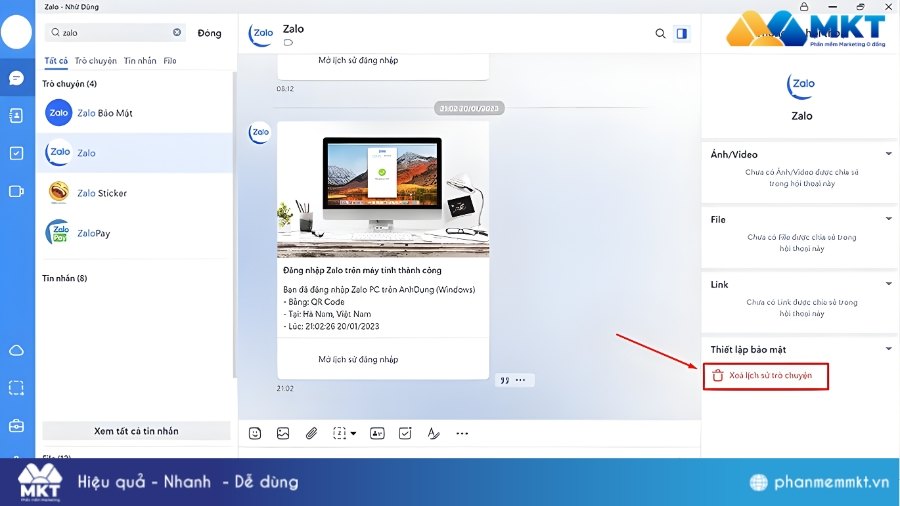
Task: Capture screen with the screenshot toolbar icon
Action: click(339, 433)
